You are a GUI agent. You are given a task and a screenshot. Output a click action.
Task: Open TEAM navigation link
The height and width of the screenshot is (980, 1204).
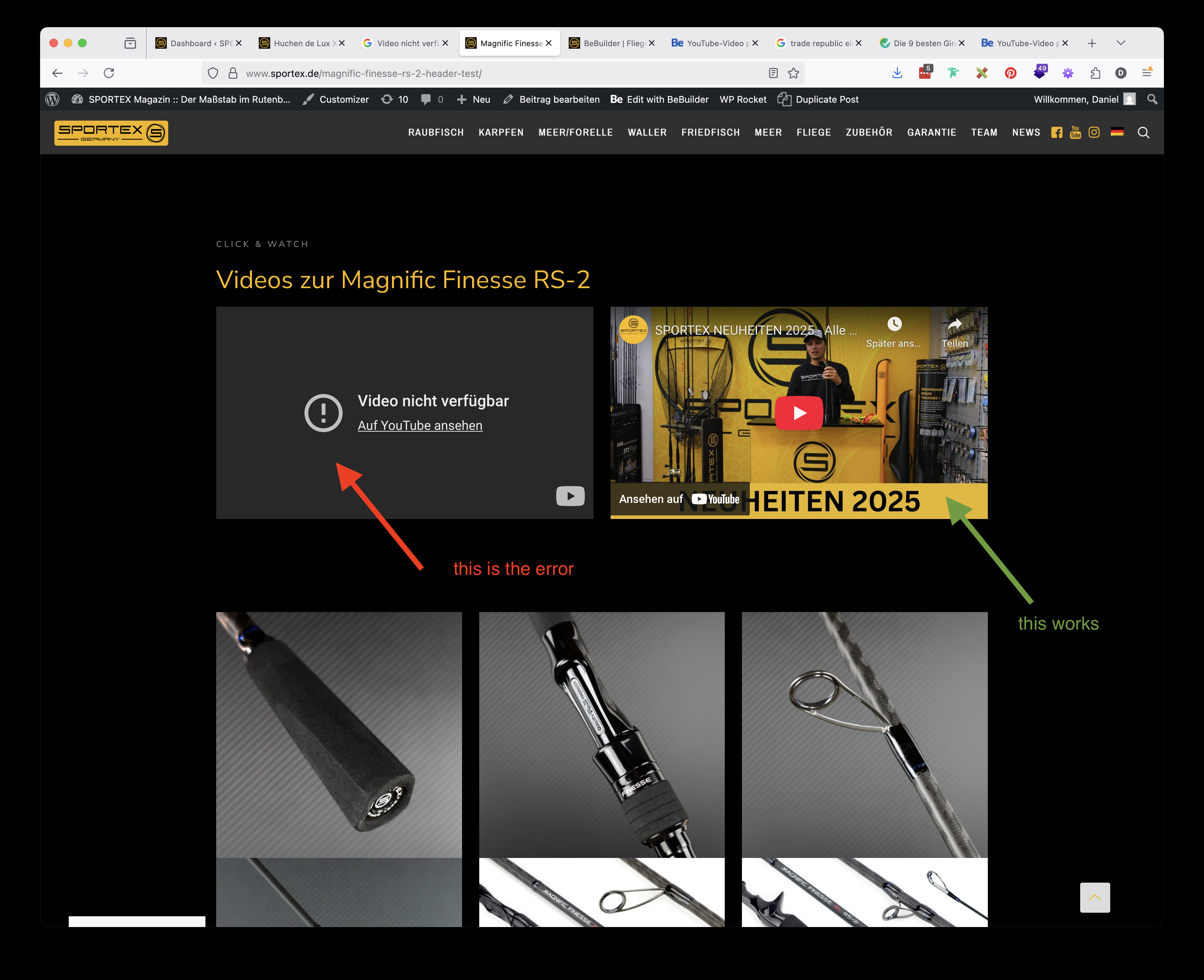(984, 133)
